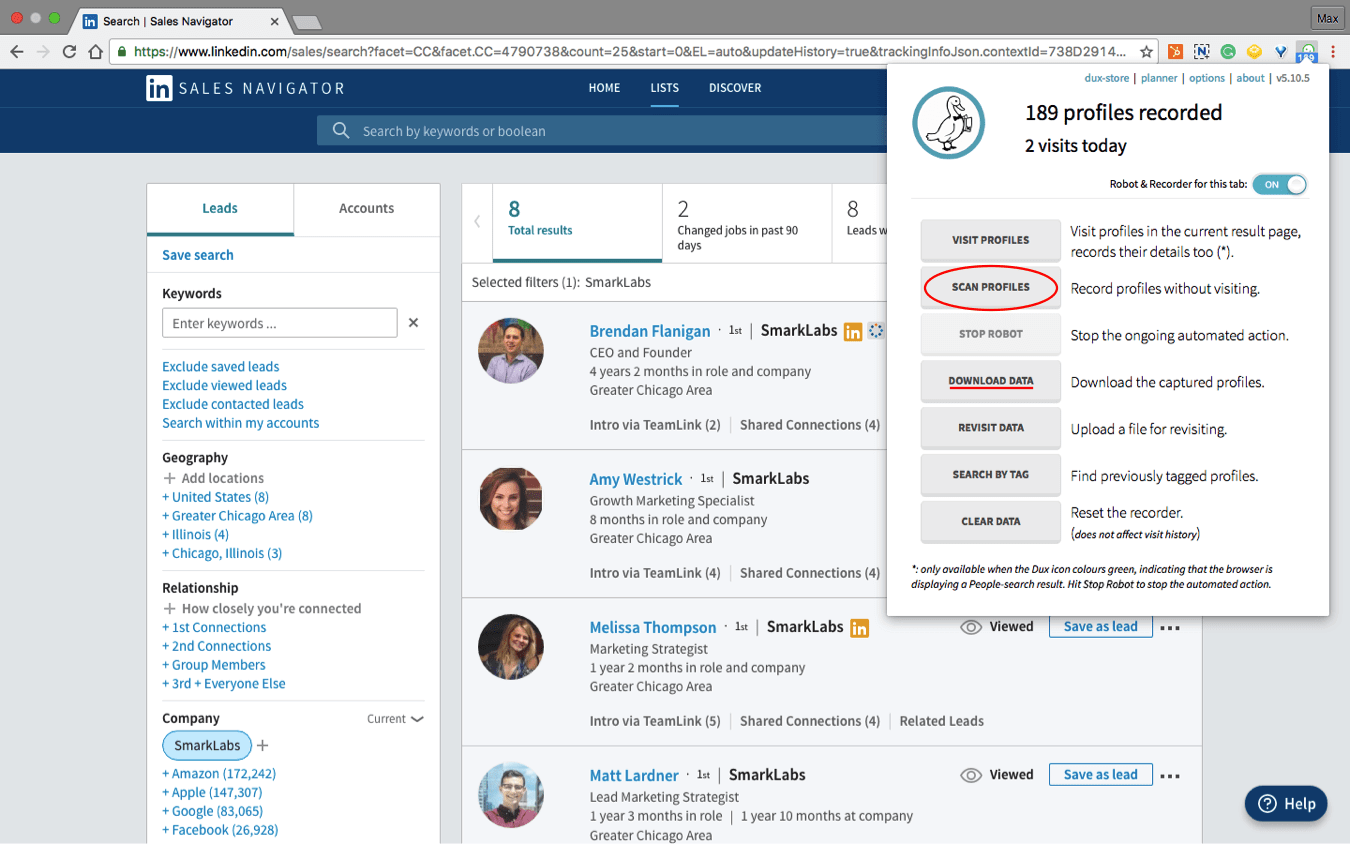This screenshot has width=1350, height=844.
Task: Click the Enter keywords input field
Action: [280, 323]
